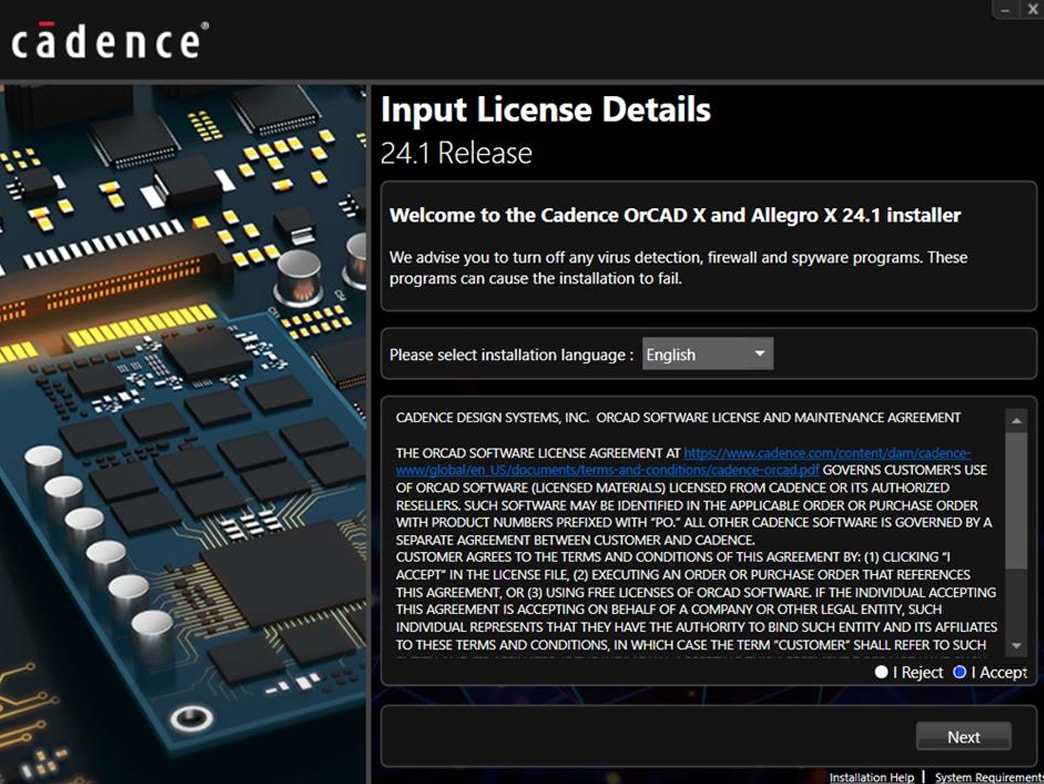Select the I Reject radio button

pyautogui.click(x=881, y=672)
